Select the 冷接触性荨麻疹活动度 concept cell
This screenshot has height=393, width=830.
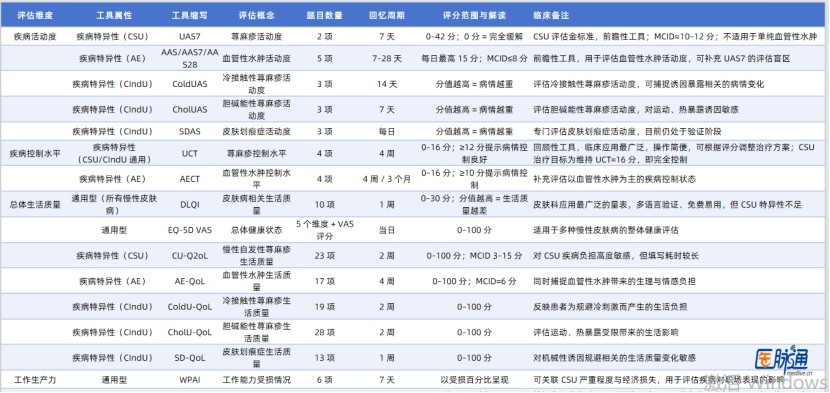tap(257, 84)
